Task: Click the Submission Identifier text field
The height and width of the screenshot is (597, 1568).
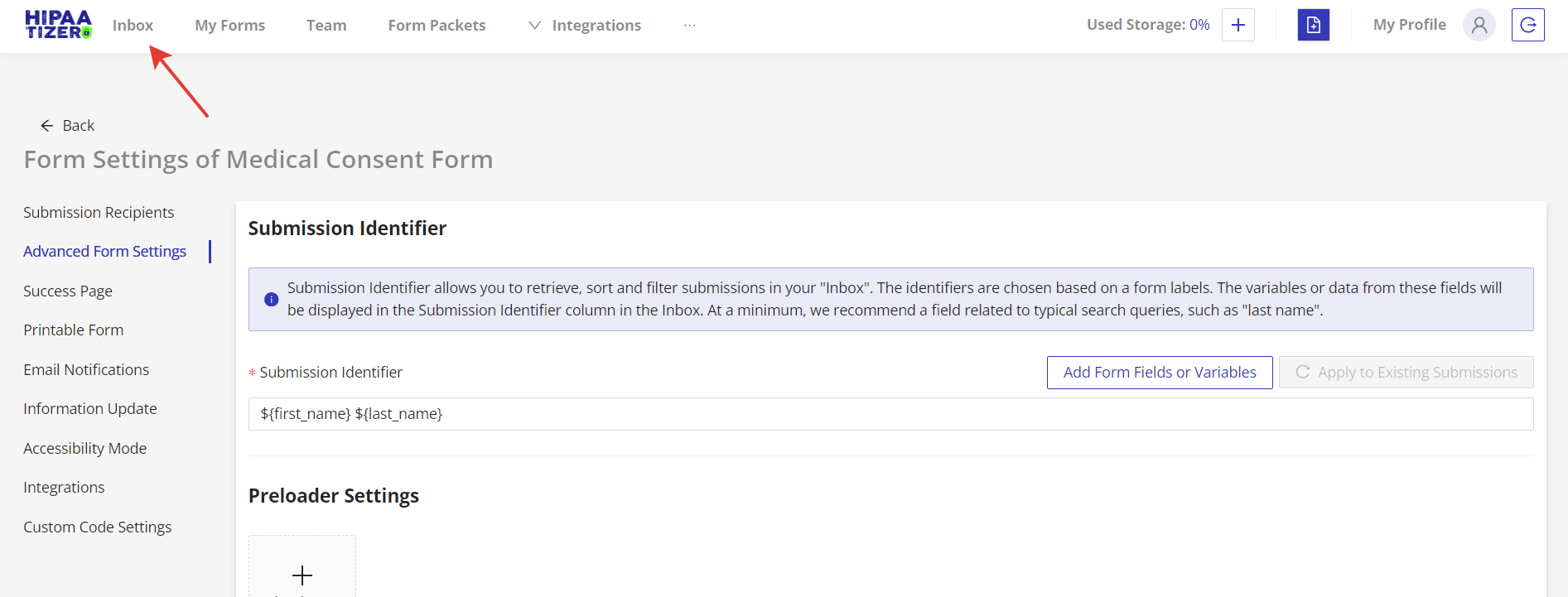Action: (890, 414)
